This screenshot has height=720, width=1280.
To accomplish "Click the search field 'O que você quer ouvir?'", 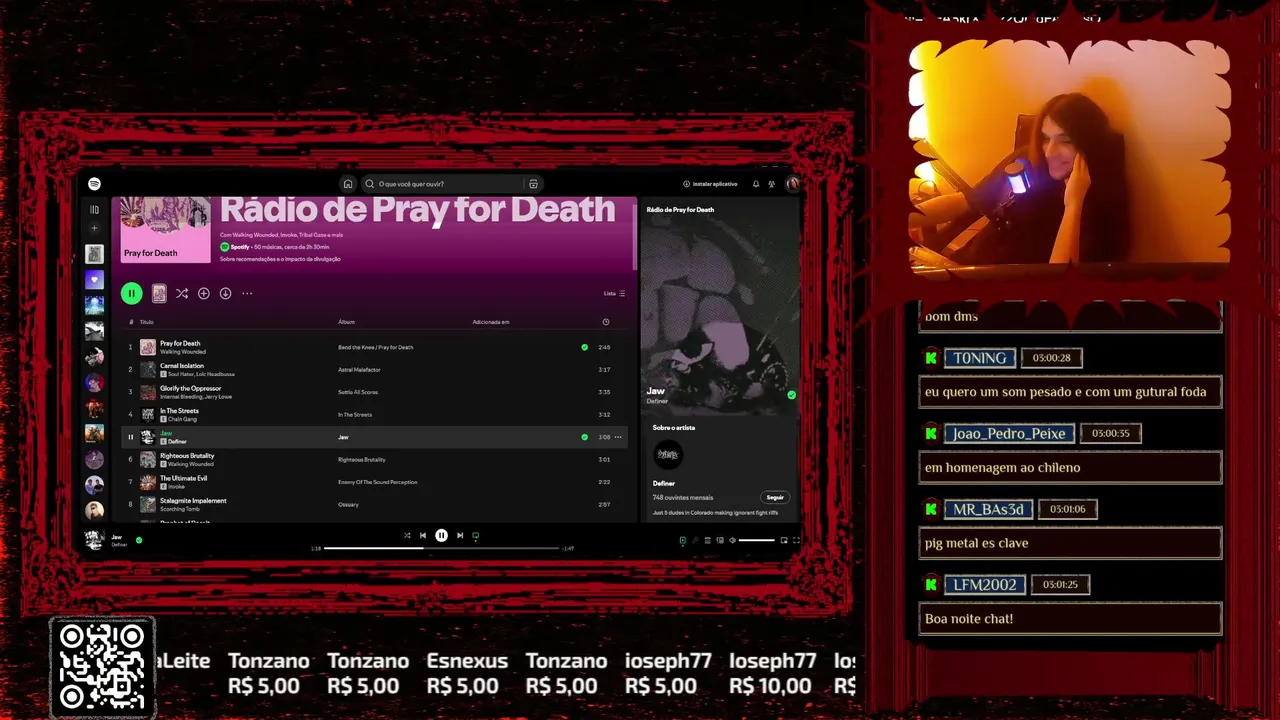I will 442,184.
